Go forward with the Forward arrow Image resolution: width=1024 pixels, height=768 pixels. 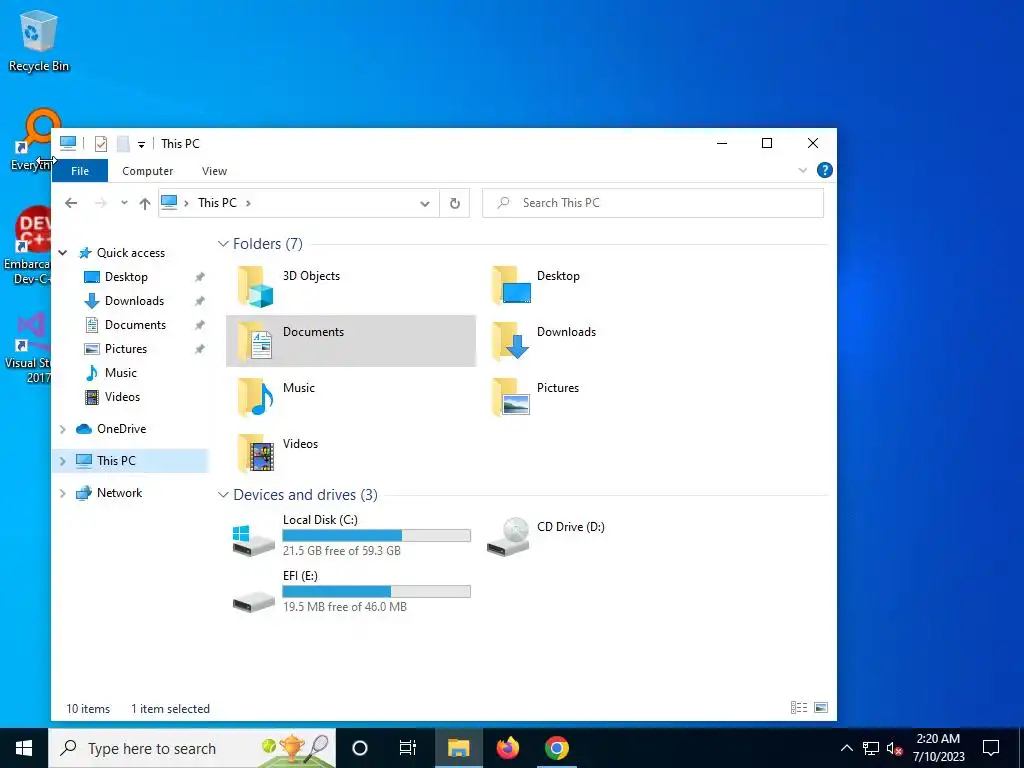pyautogui.click(x=100, y=203)
